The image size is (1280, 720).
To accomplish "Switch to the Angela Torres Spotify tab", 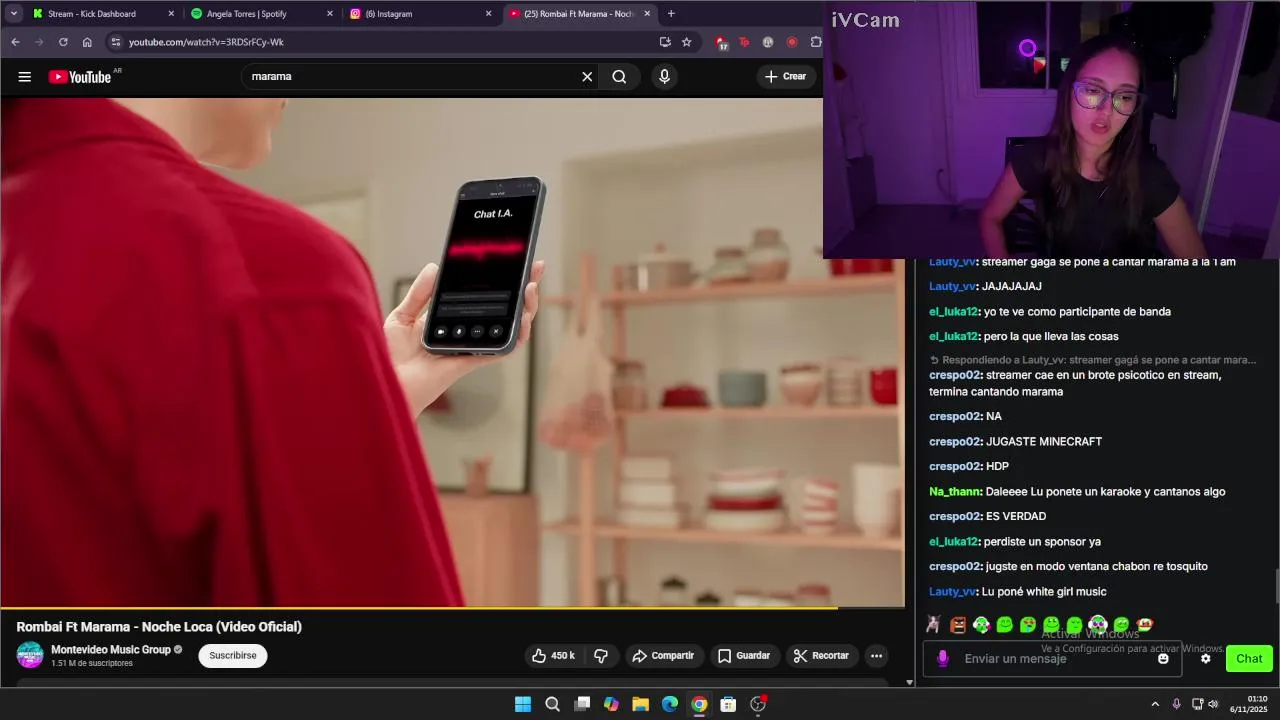I will tap(260, 14).
